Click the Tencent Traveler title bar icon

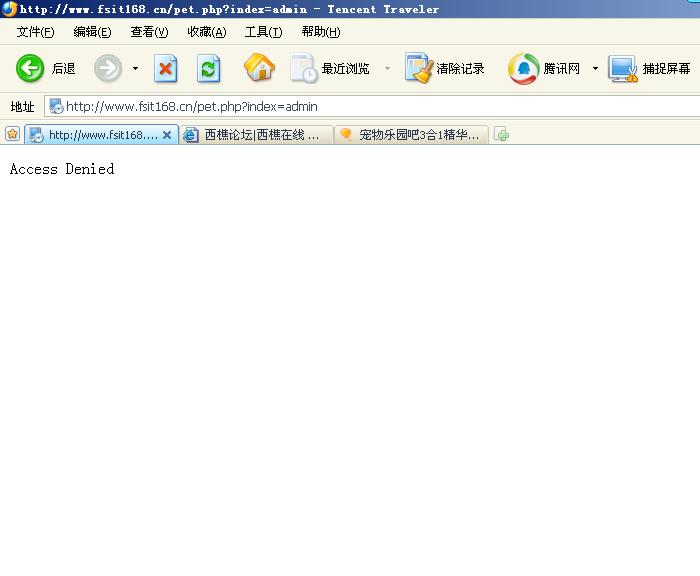9,9
